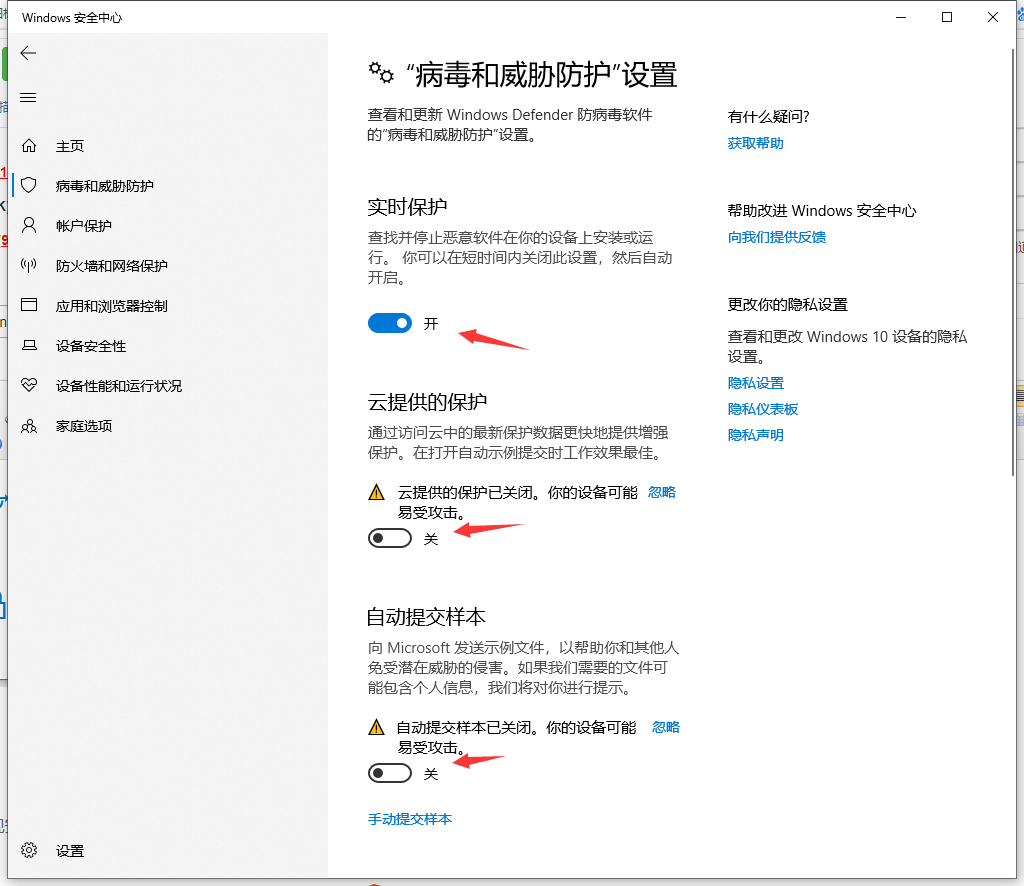This screenshot has width=1024, height=886.
Task: Click the Home (主页) house icon
Action: pyautogui.click(x=29, y=146)
